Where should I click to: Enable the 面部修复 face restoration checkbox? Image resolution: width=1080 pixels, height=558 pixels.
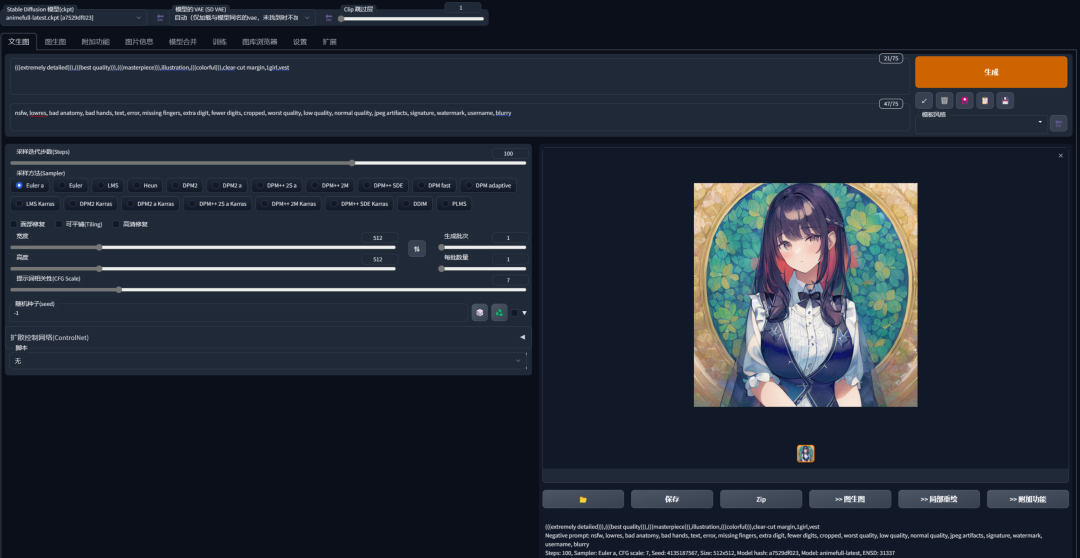pos(14,224)
